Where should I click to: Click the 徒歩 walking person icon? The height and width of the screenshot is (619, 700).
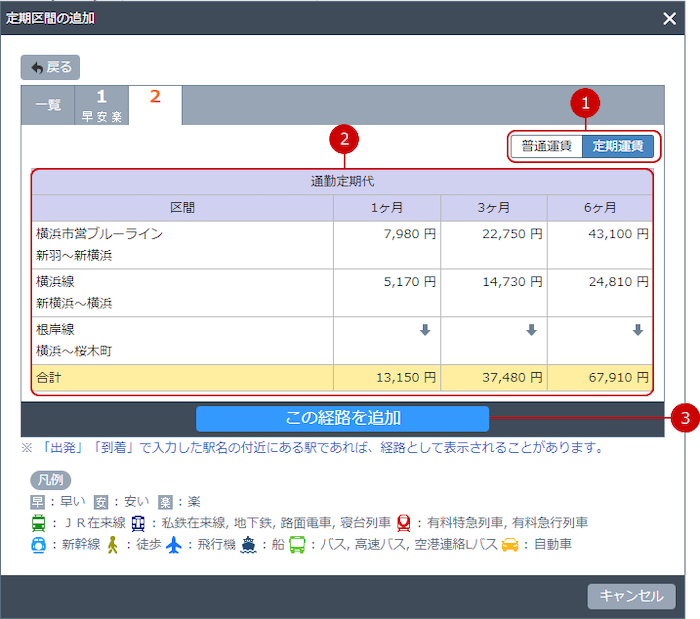[113, 545]
